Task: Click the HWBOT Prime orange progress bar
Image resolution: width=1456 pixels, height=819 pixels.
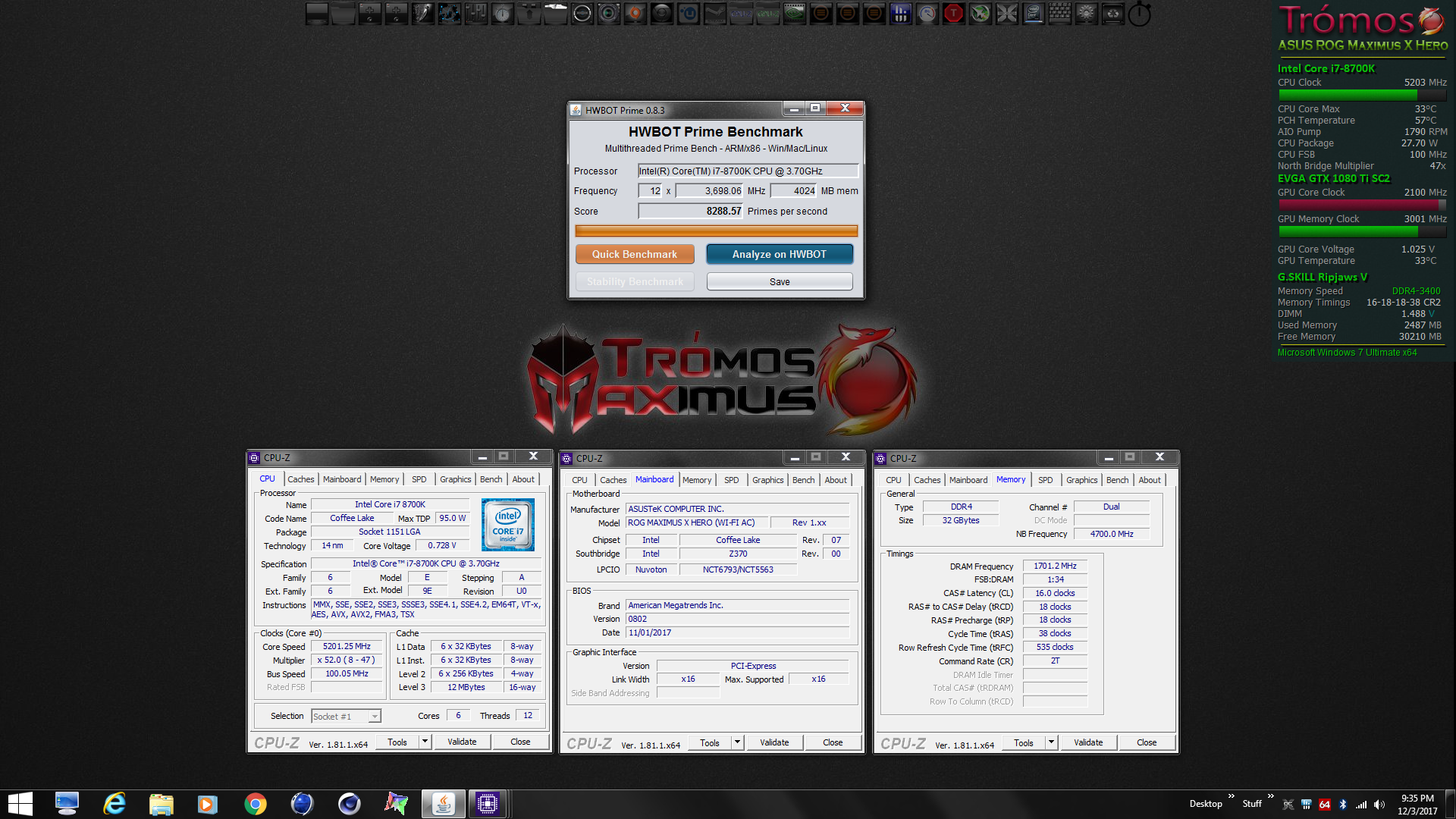Action: click(716, 231)
